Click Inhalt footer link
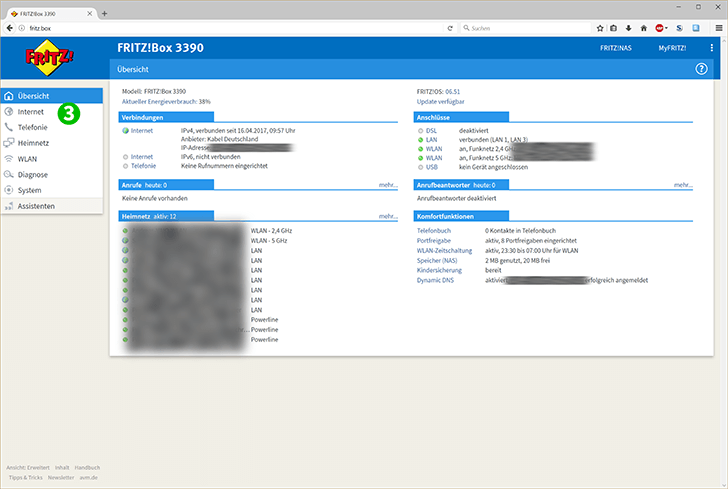This screenshot has height=489, width=728. click(x=62, y=468)
